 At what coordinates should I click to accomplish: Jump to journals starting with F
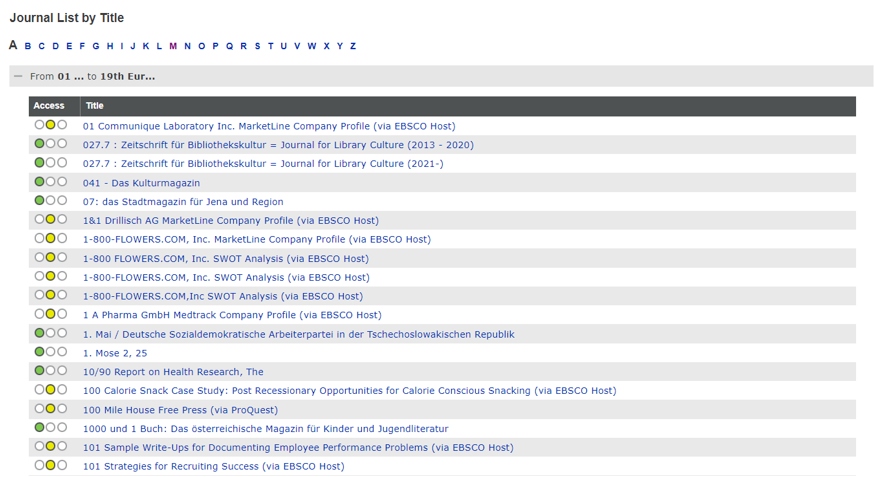(82, 46)
